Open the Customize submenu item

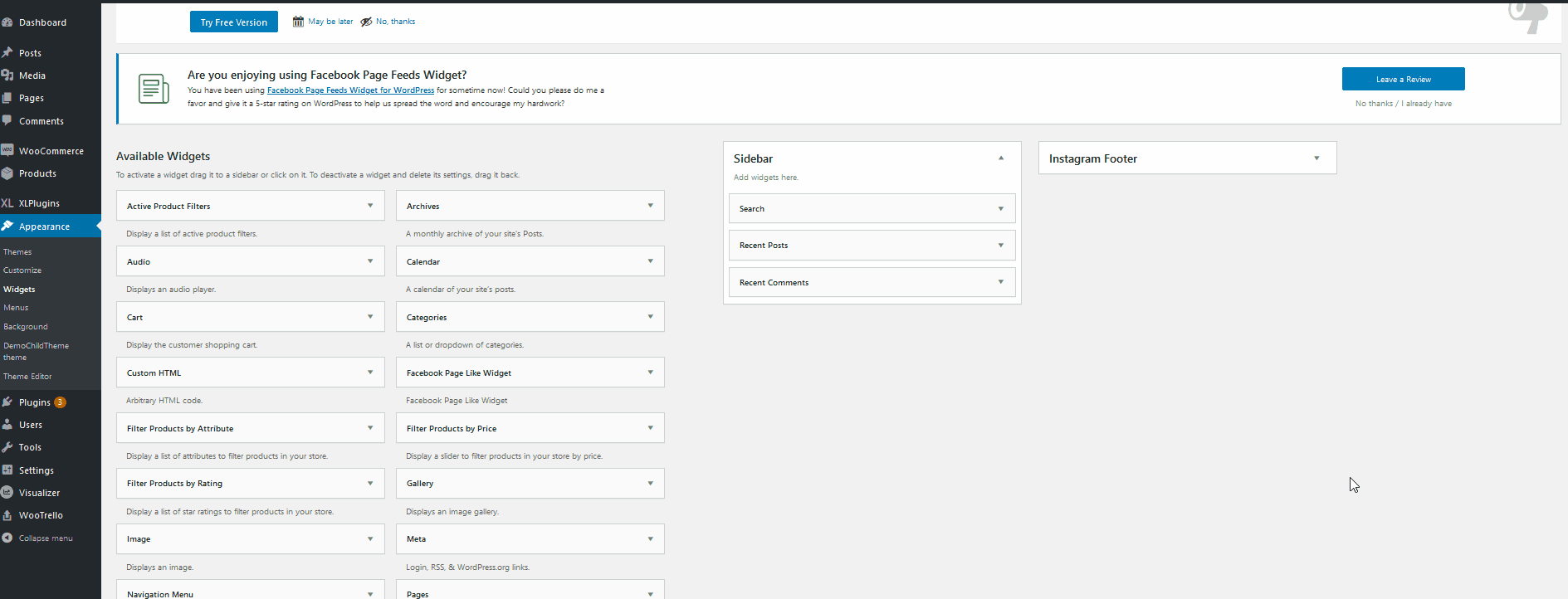pyautogui.click(x=22, y=270)
